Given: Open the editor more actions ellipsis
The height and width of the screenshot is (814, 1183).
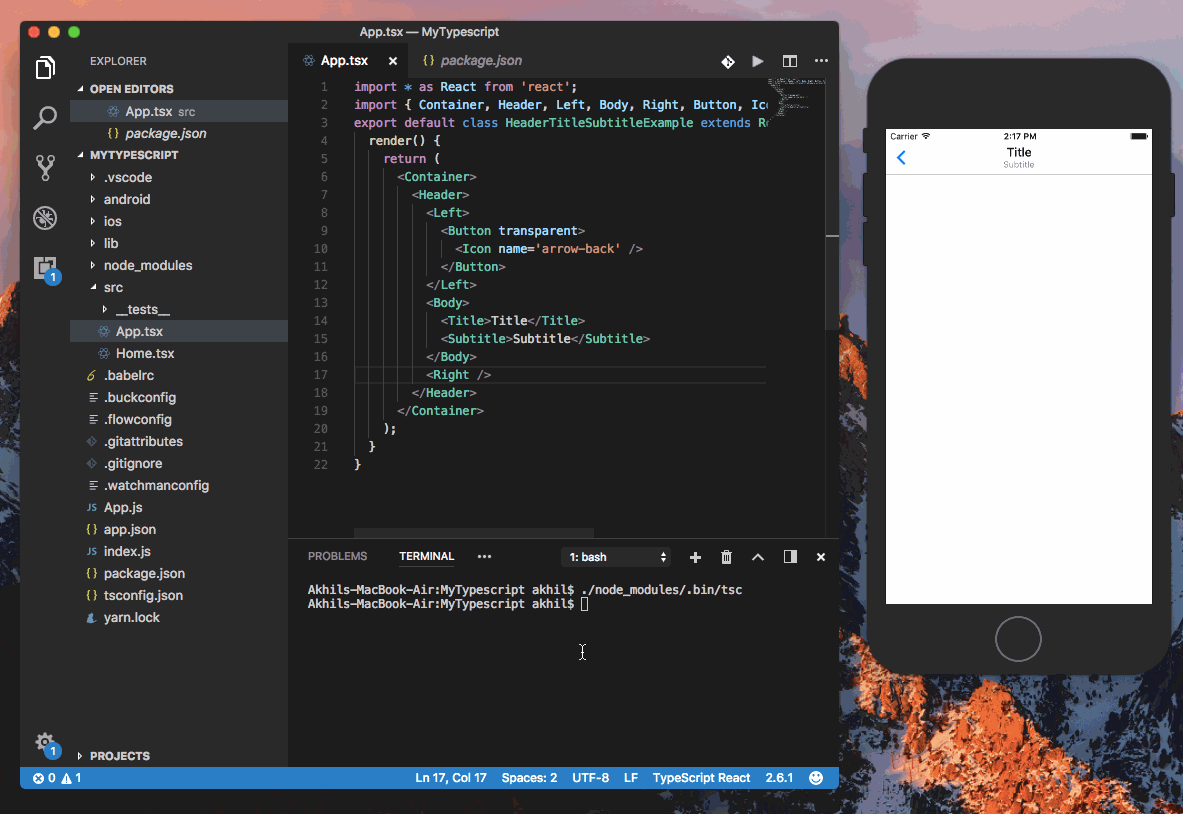Looking at the screenshot, I should pos(822,60).
